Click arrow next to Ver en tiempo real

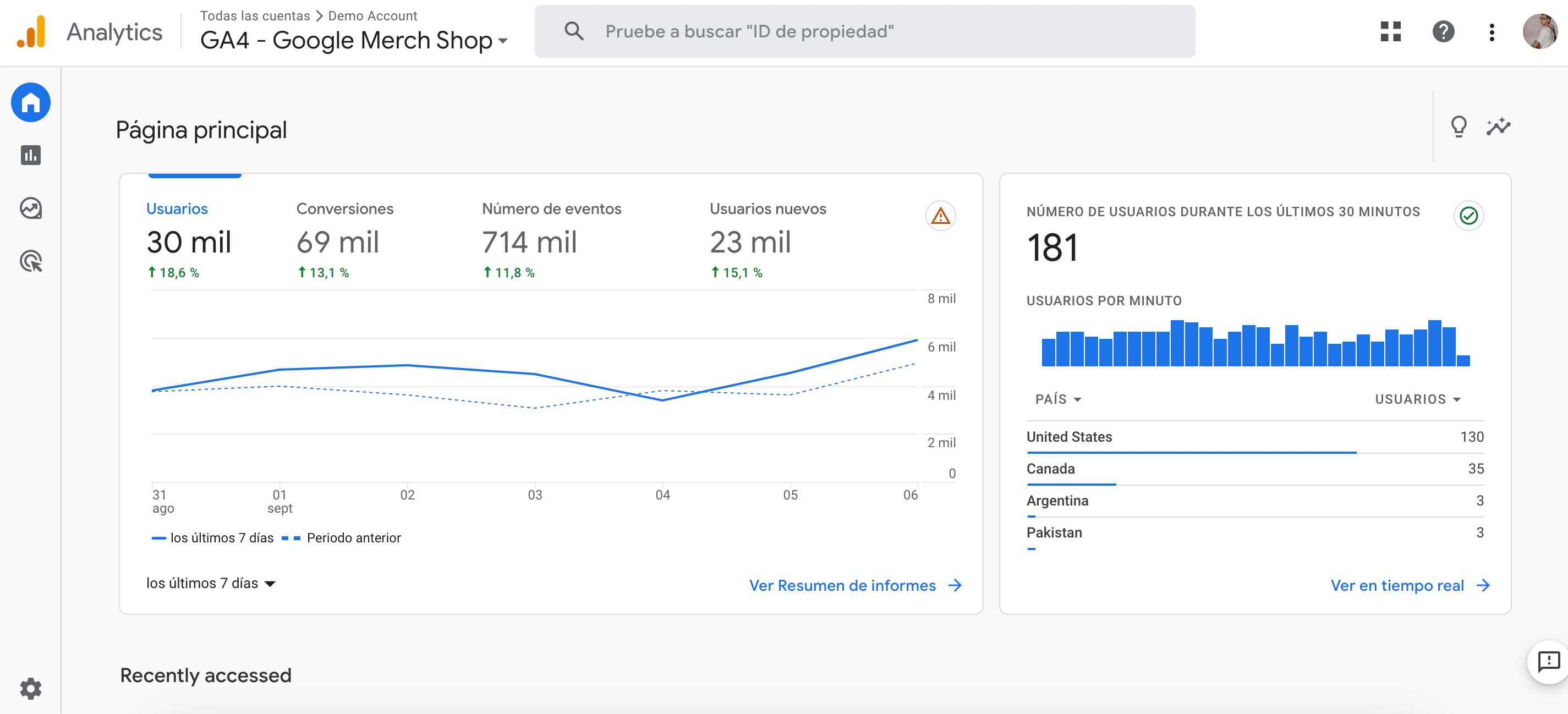[x=1483, y=585]
